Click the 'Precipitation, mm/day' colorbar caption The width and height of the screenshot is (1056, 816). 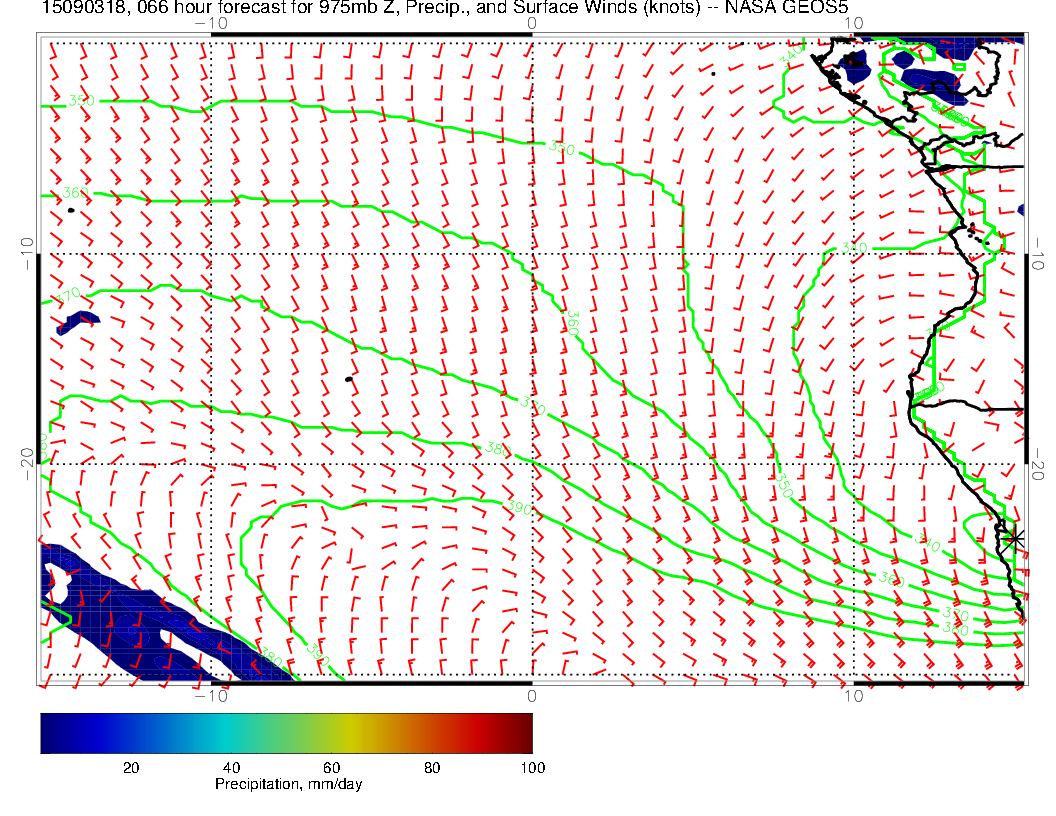coord(288,784)
